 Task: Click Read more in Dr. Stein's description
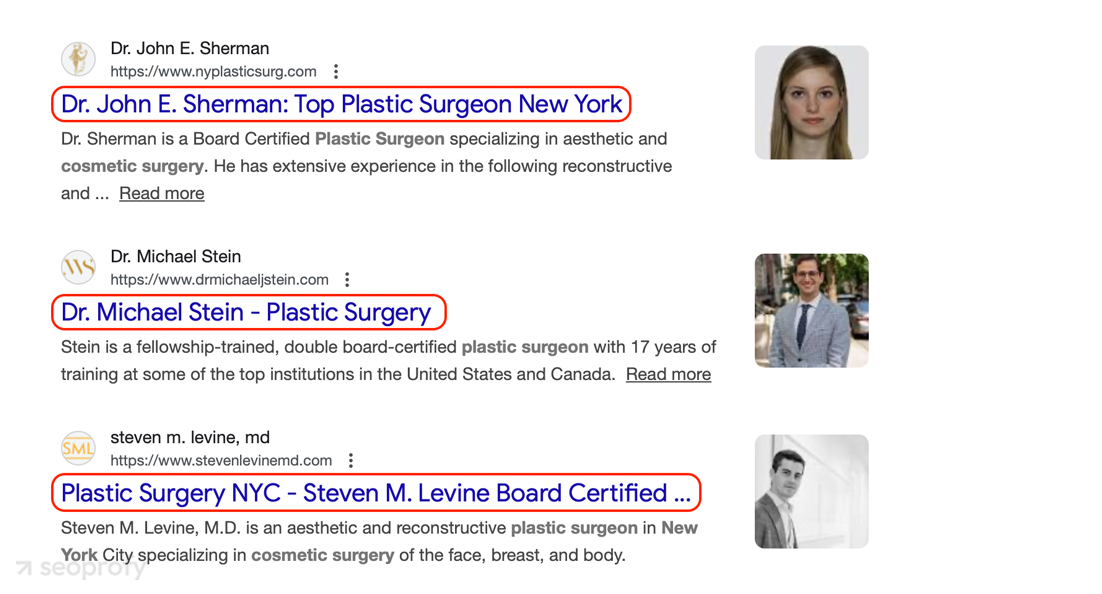(668, 374)
